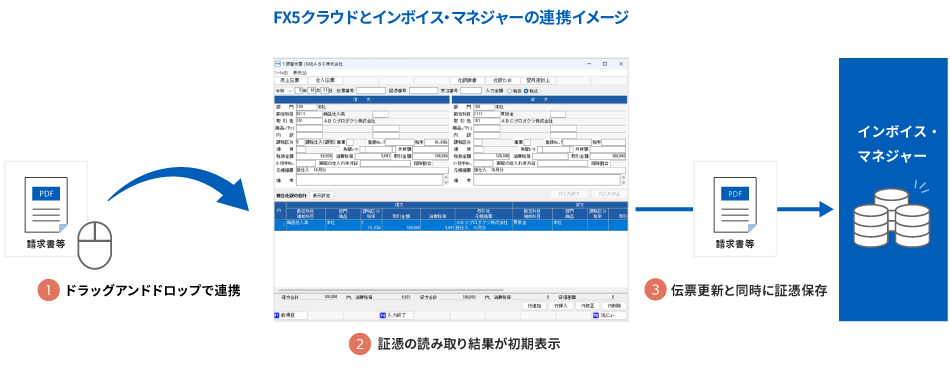Click the 貸方 元帳摘要 field
The width and height of the screenshot is (950, 370).
550,170
